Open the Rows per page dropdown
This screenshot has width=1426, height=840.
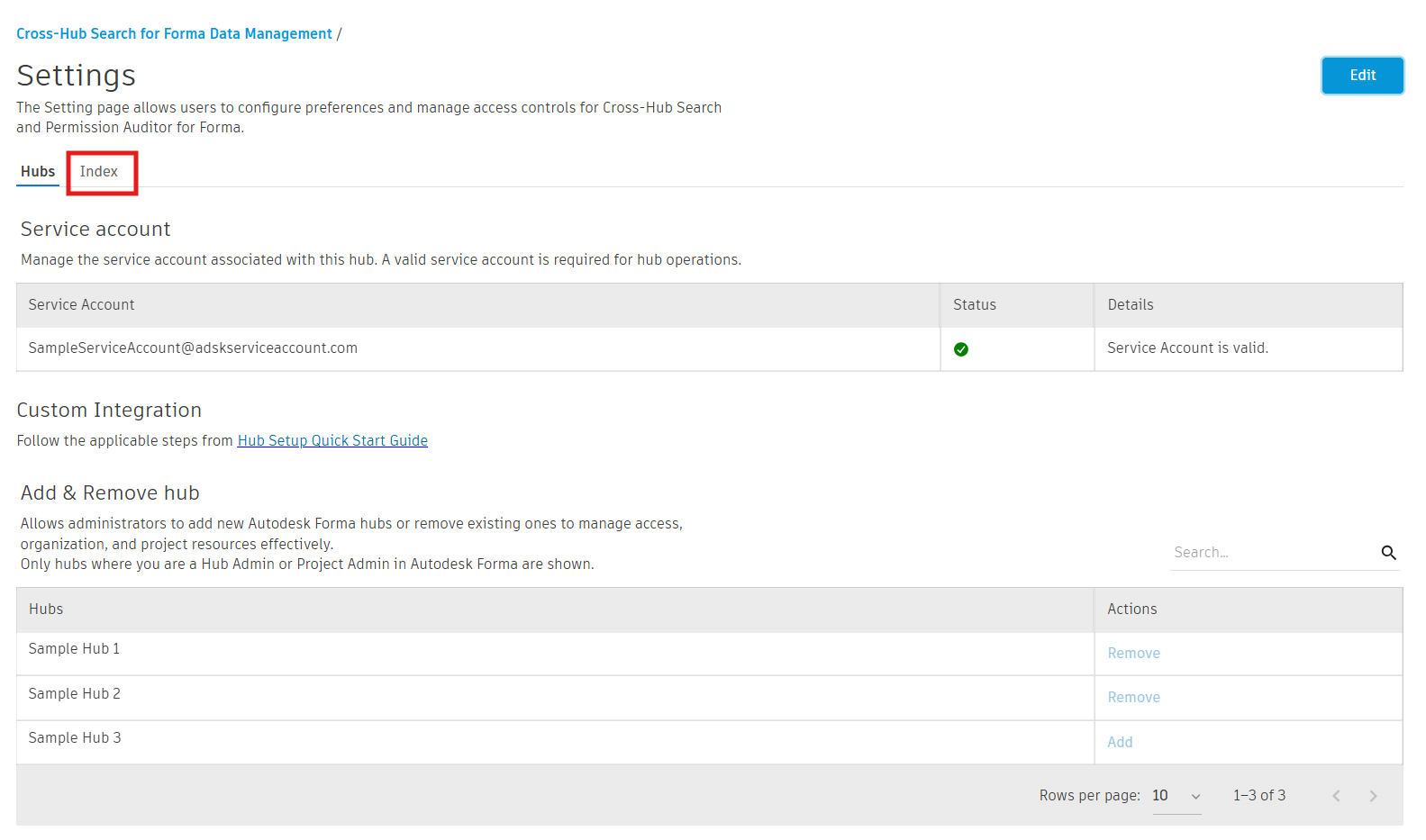coord(1176,796)
